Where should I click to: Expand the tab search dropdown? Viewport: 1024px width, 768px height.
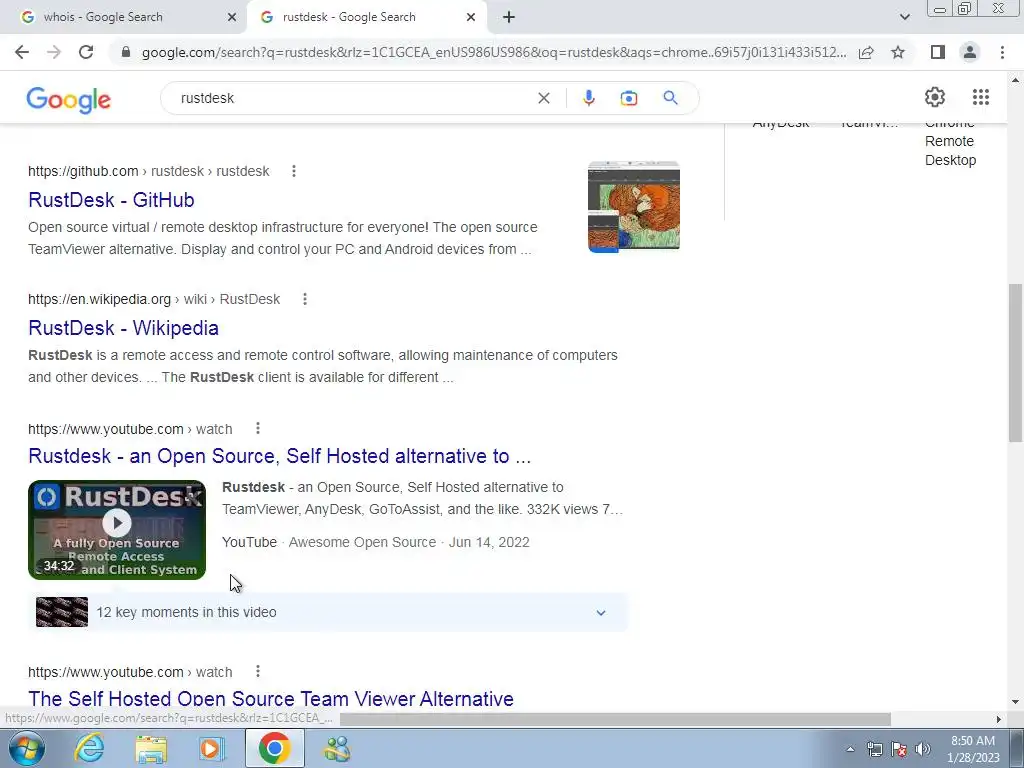pos(904,17)
